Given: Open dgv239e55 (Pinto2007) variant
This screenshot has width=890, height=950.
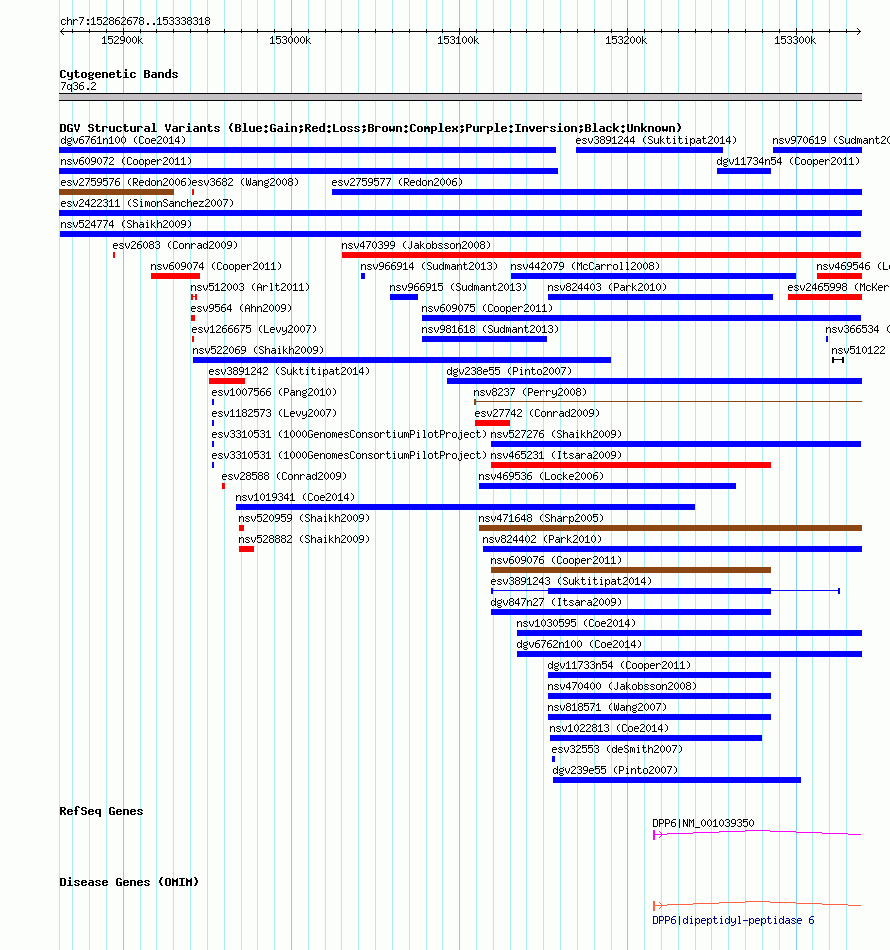Looking at the screenshot, I should click(x=677, y=780).
